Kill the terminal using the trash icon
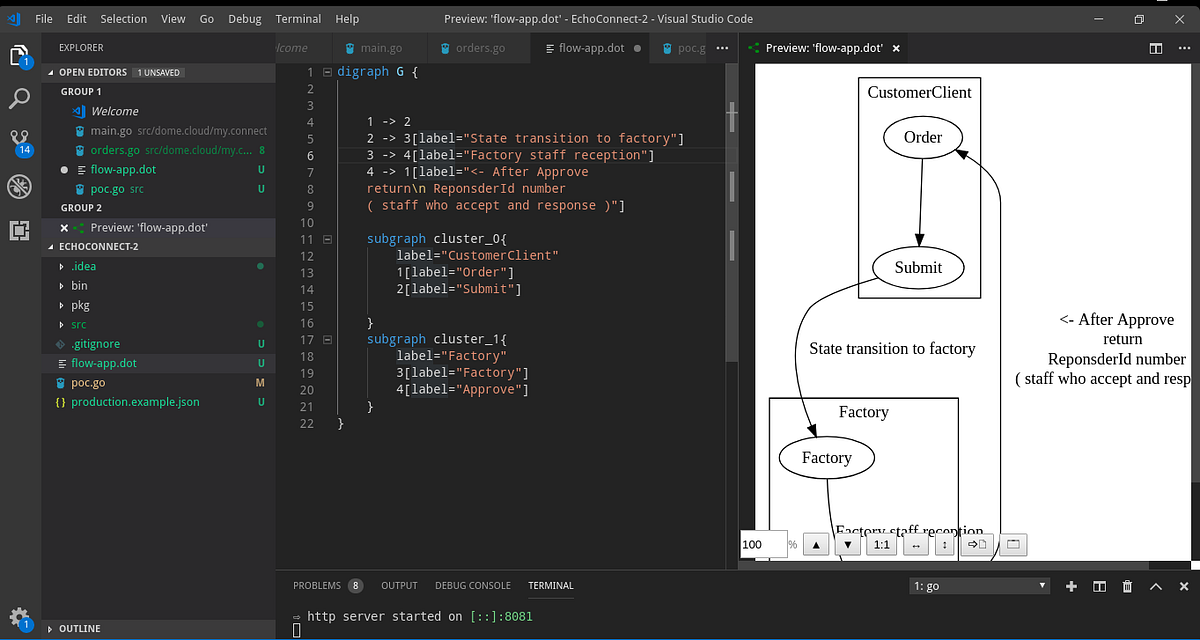 point(1127,586)
